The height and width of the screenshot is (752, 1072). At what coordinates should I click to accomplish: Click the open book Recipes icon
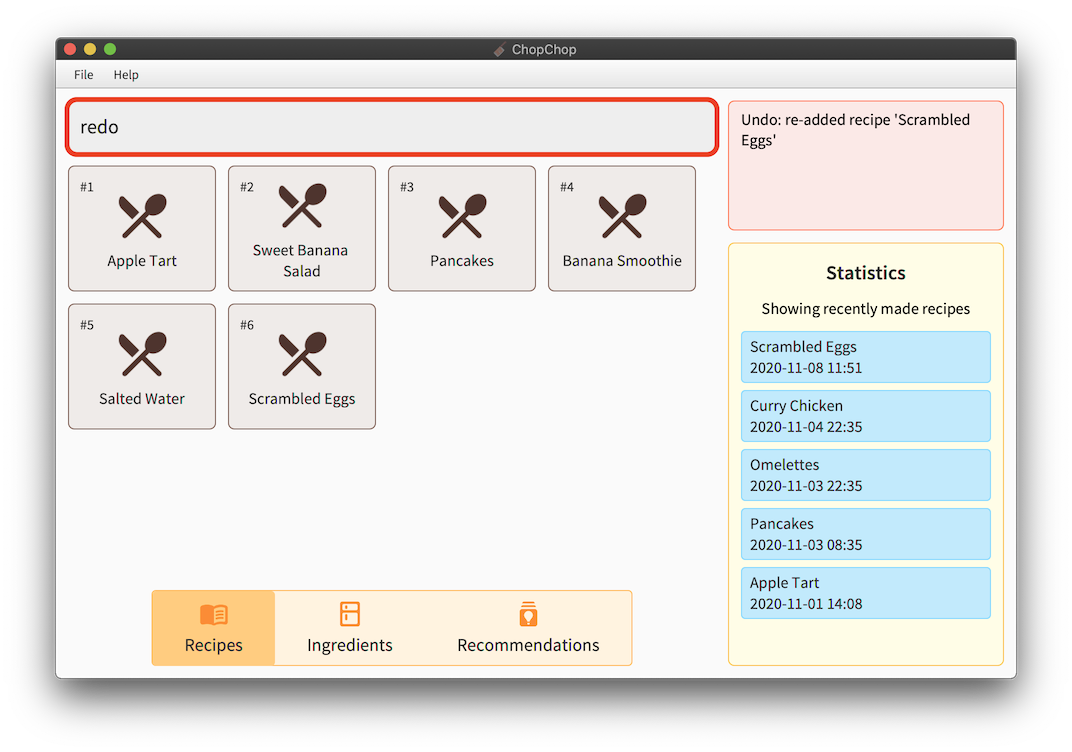point(213,615)
